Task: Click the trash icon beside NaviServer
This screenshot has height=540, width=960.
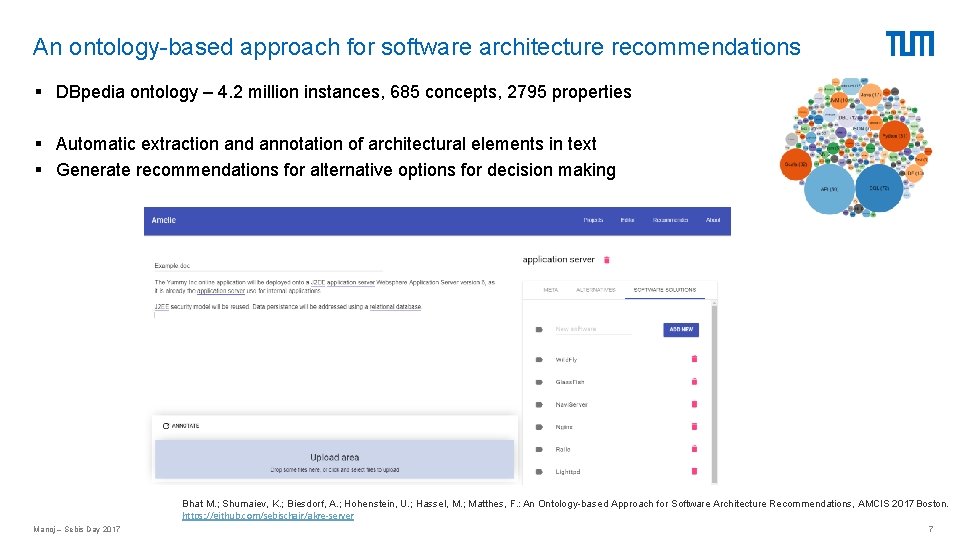Action: (x=694, y=404)
